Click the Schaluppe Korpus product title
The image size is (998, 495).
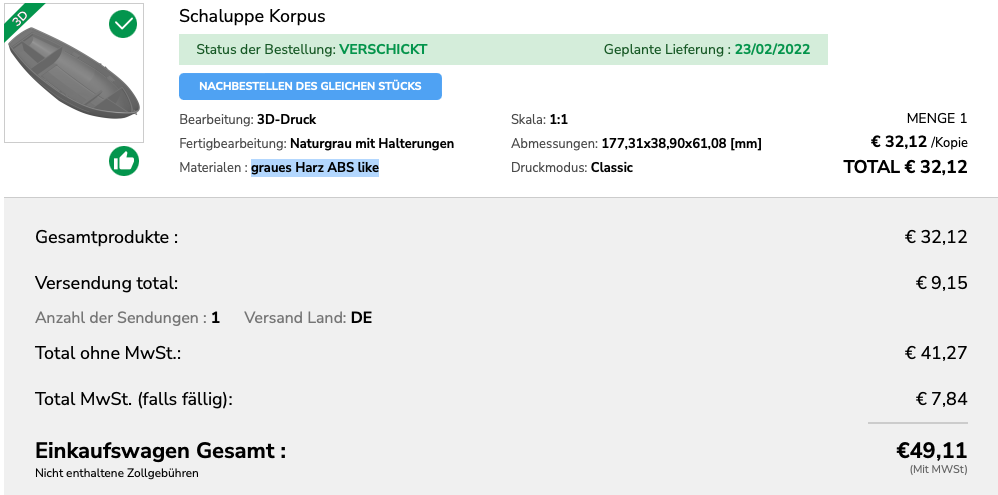coord(252,16)
